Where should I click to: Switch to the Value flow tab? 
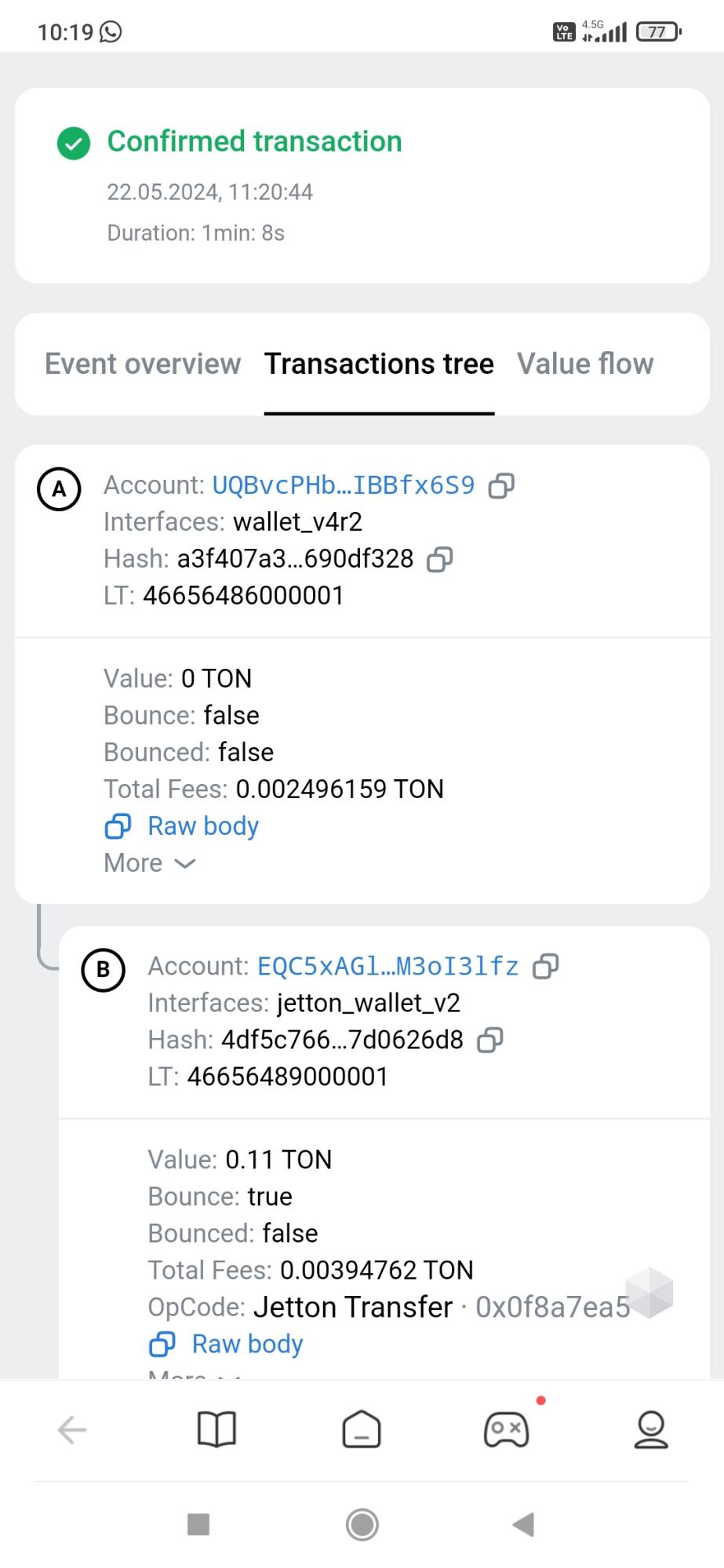click(x=586, y=364)
